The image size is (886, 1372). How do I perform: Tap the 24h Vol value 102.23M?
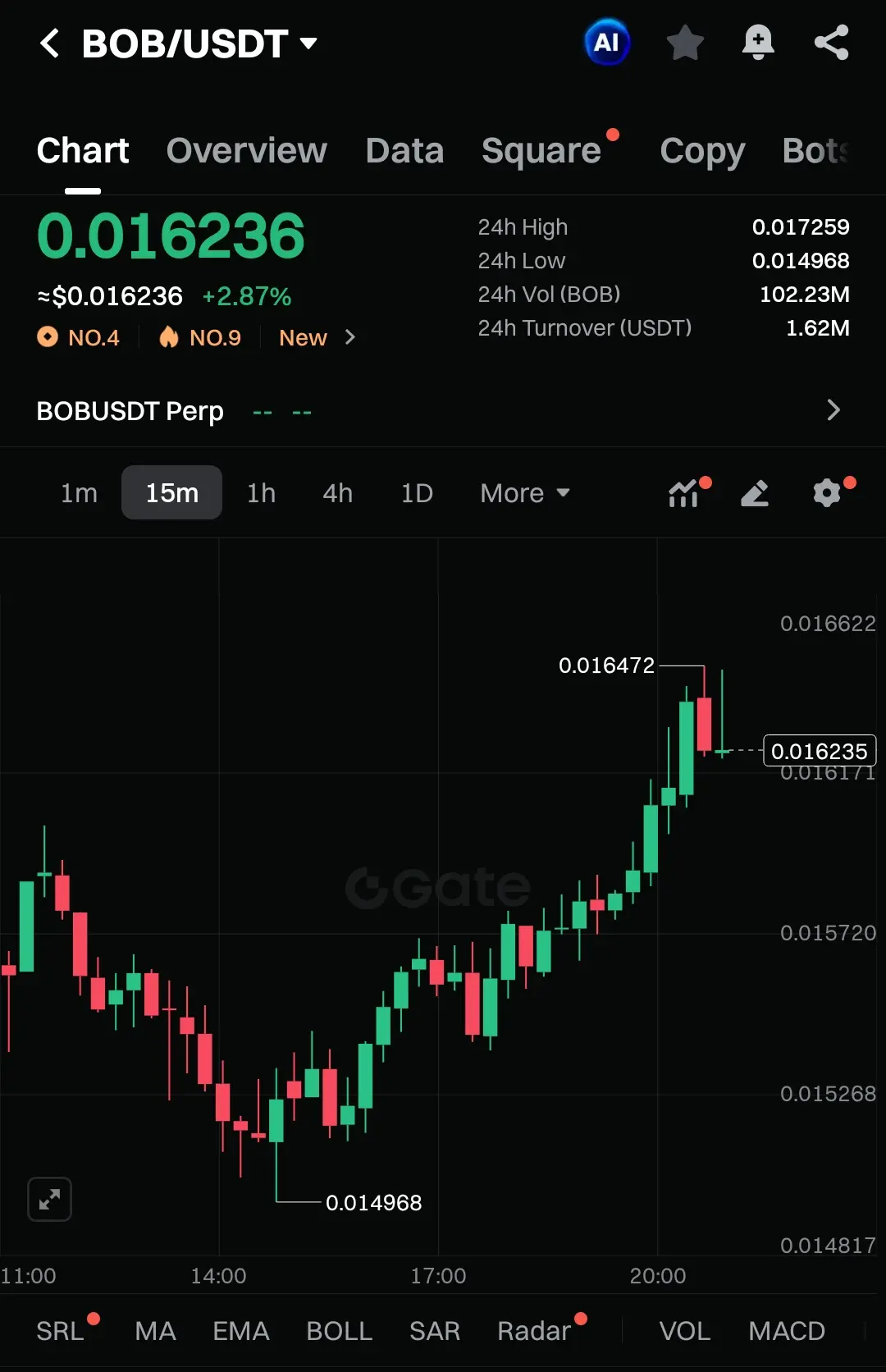[x=805, y=295]
